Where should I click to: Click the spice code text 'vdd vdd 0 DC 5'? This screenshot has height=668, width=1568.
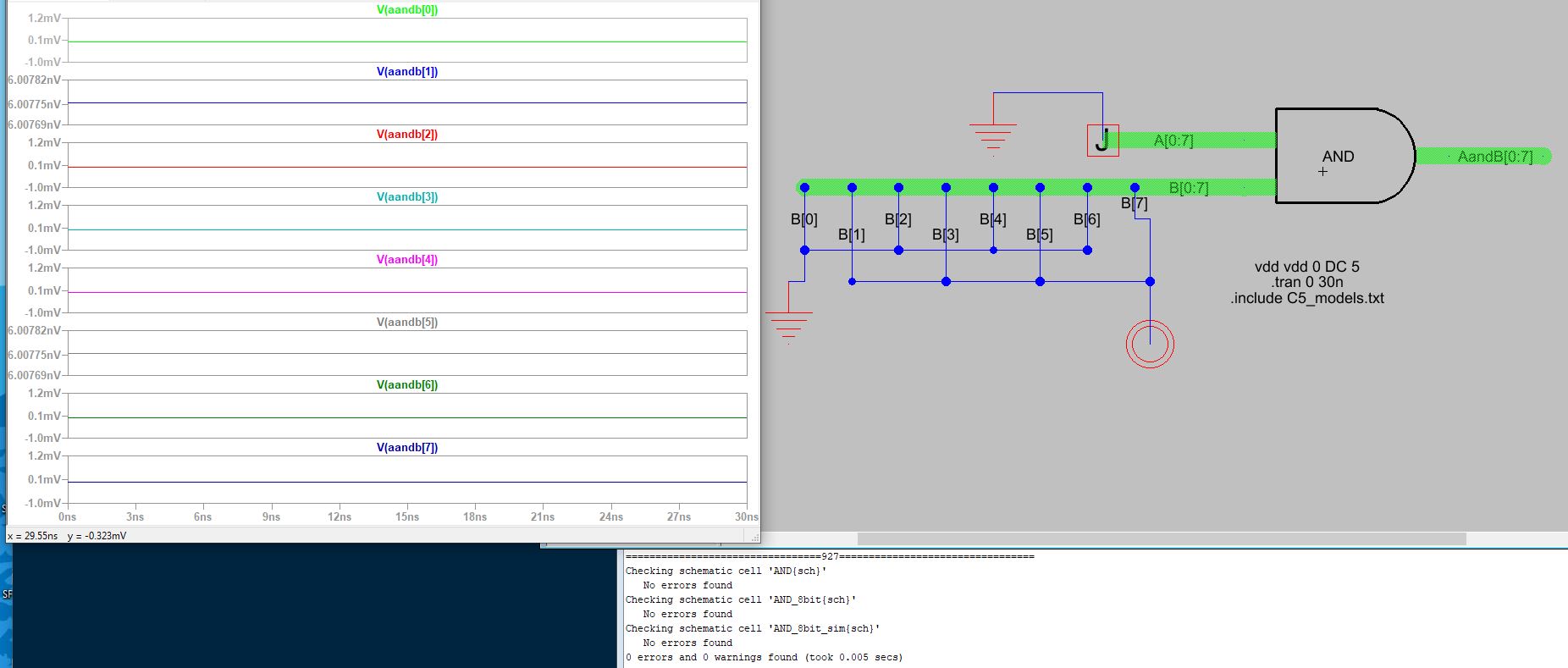pos(1306,267)
